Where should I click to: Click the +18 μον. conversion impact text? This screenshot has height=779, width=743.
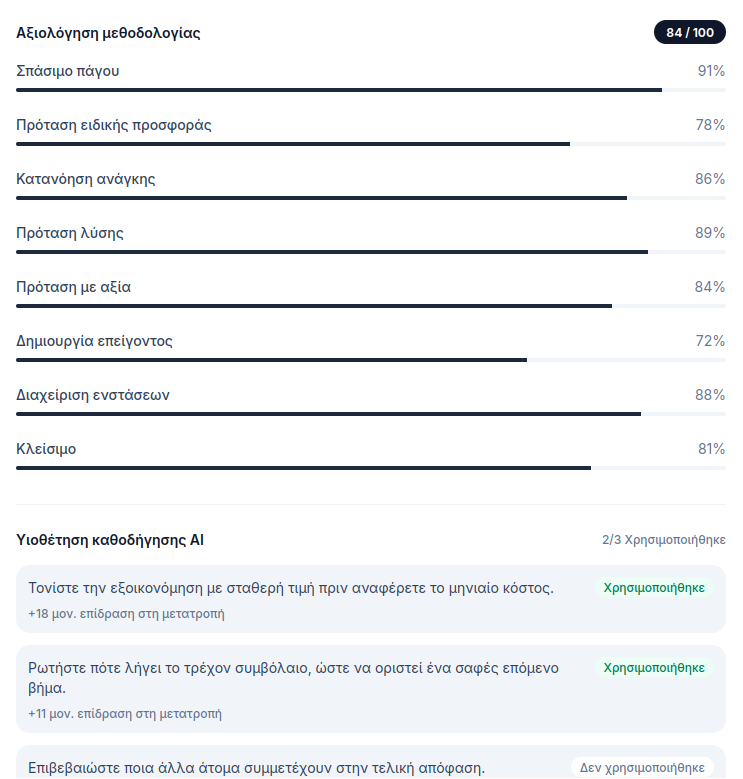(126, 614)
